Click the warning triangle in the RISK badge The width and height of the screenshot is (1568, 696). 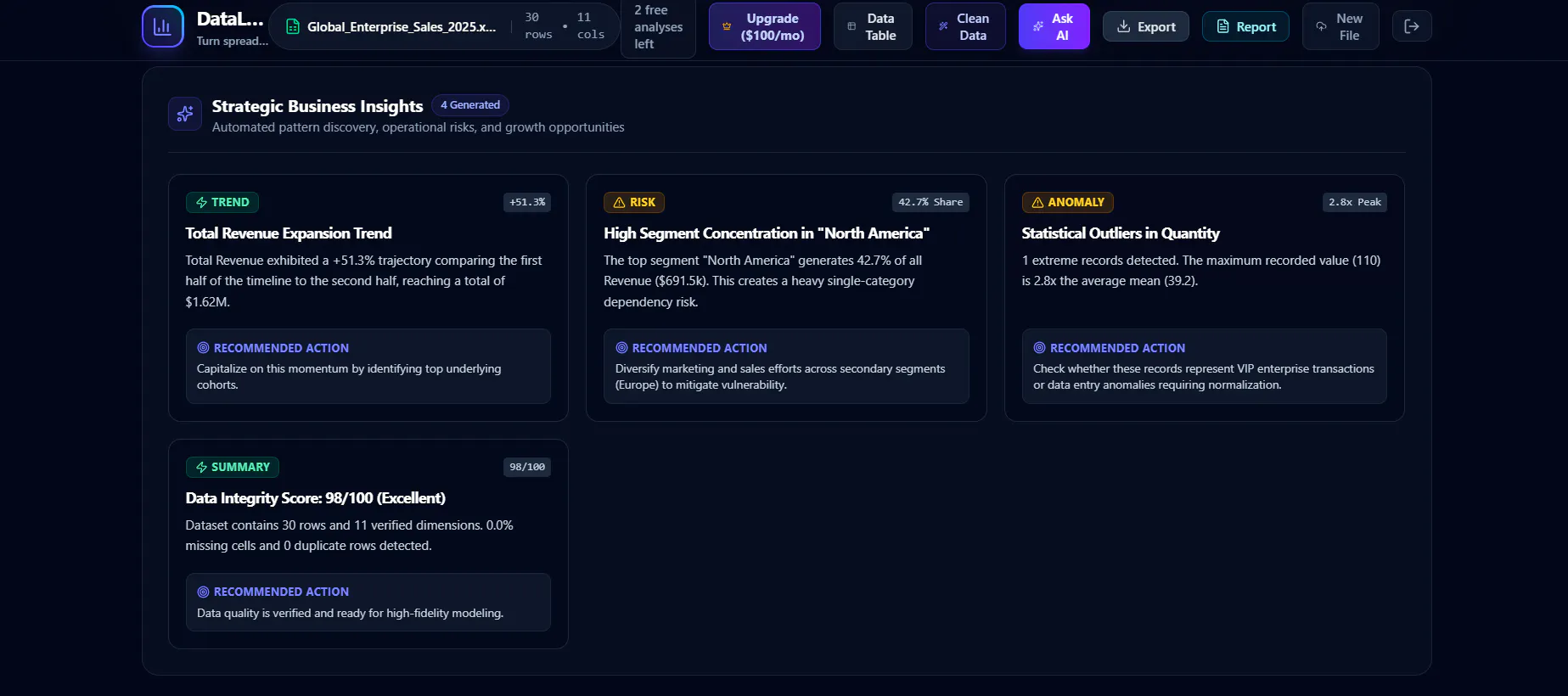pyautogui.click(x=619, y=202)
